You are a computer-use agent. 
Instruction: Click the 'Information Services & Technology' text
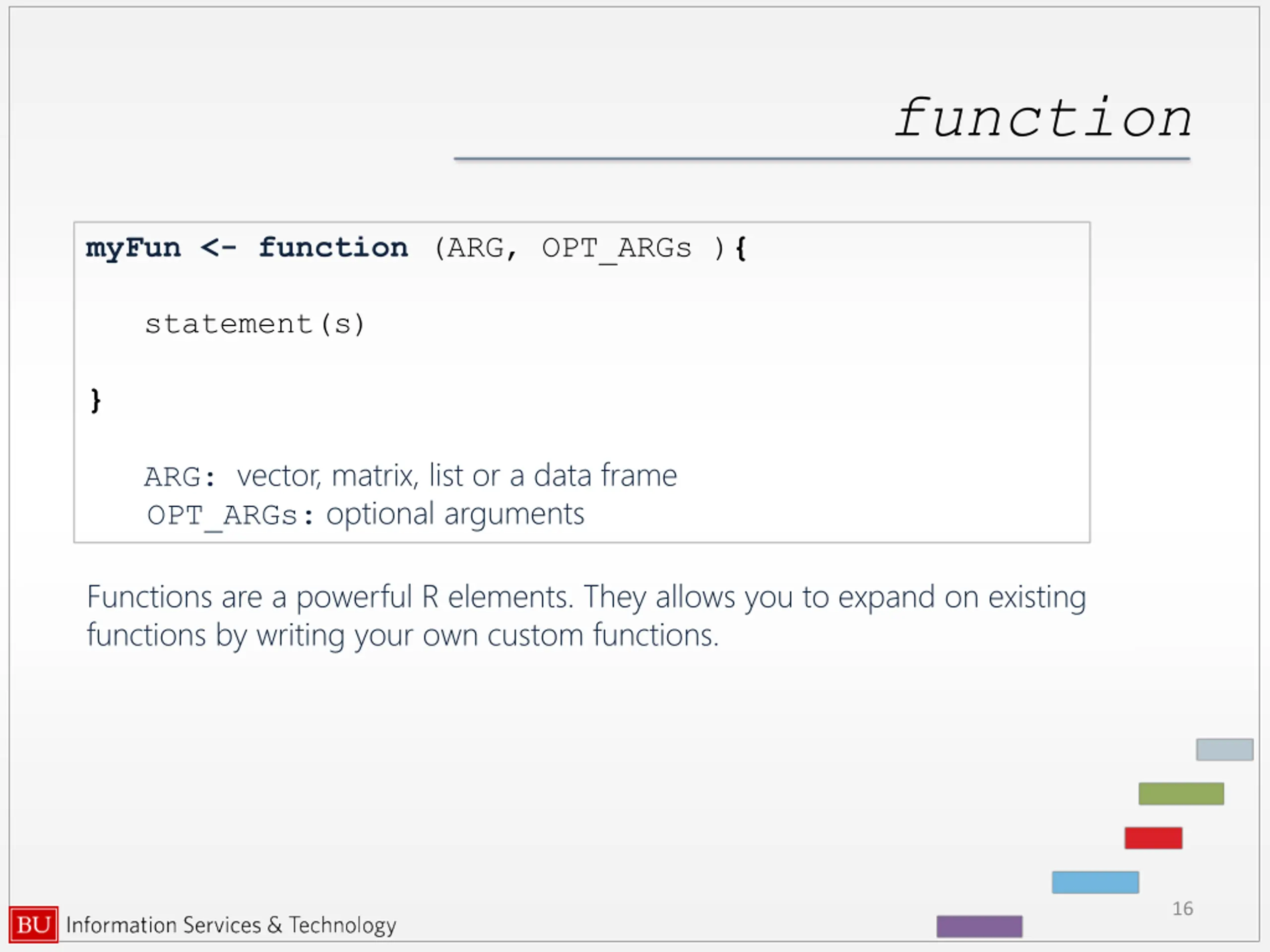coord(231,926)
